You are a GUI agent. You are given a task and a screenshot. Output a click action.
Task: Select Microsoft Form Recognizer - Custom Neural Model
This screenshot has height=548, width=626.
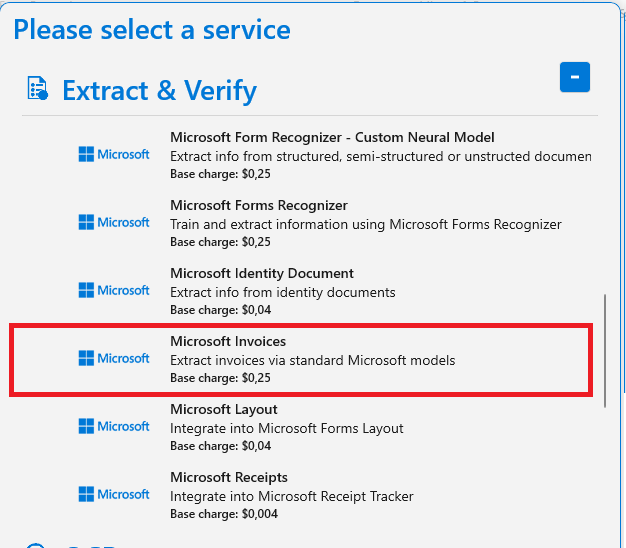(x=332, y=137)
